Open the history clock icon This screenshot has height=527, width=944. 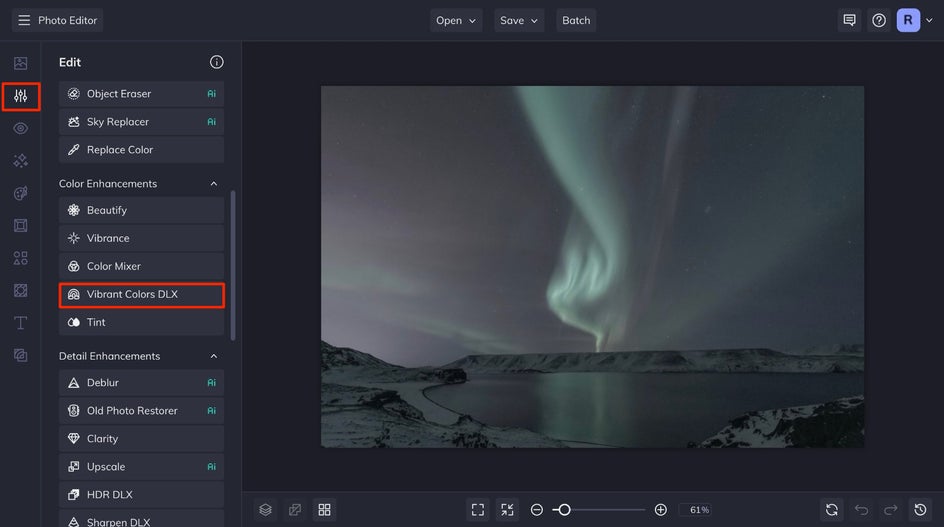click(x=920, y=510)
